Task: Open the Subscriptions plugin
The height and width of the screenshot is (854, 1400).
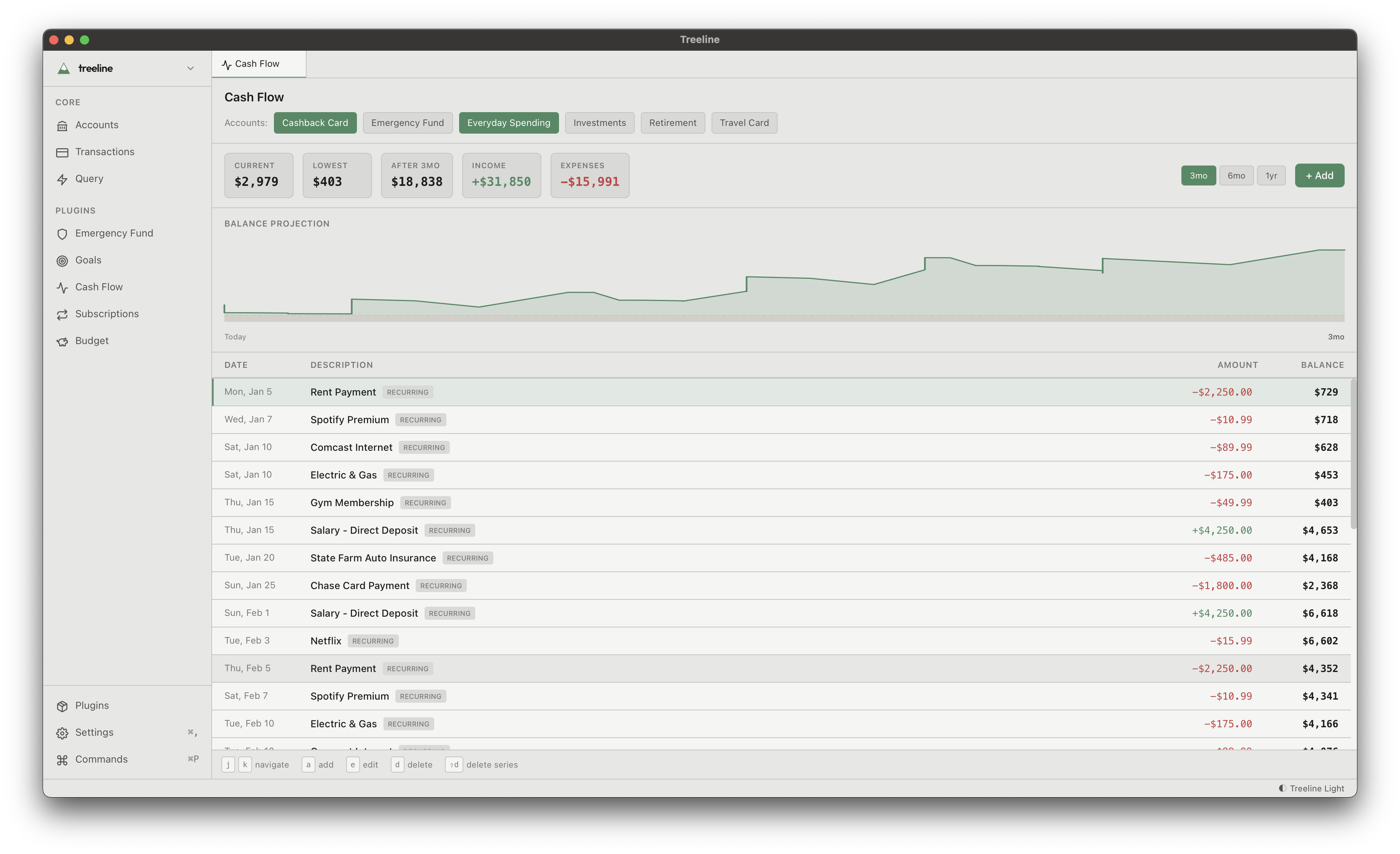Action: [107, 313]
